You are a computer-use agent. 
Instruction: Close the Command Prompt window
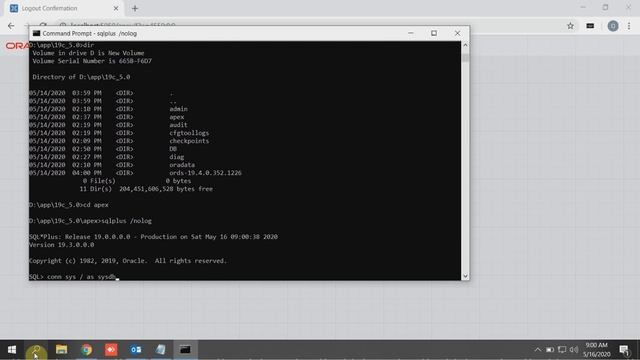(x=458, y=33)
